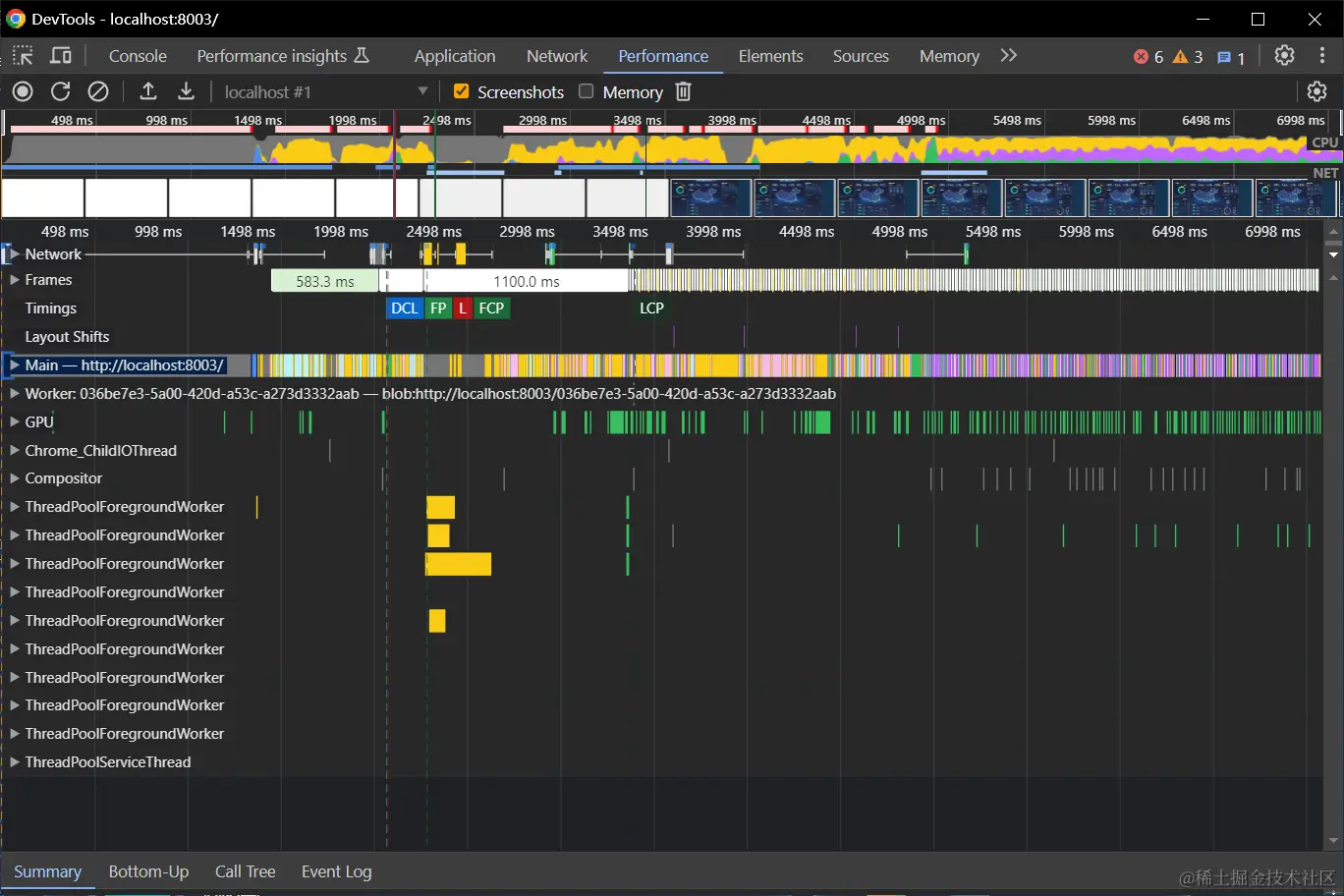Switch to the Console tab

point(138,56)
